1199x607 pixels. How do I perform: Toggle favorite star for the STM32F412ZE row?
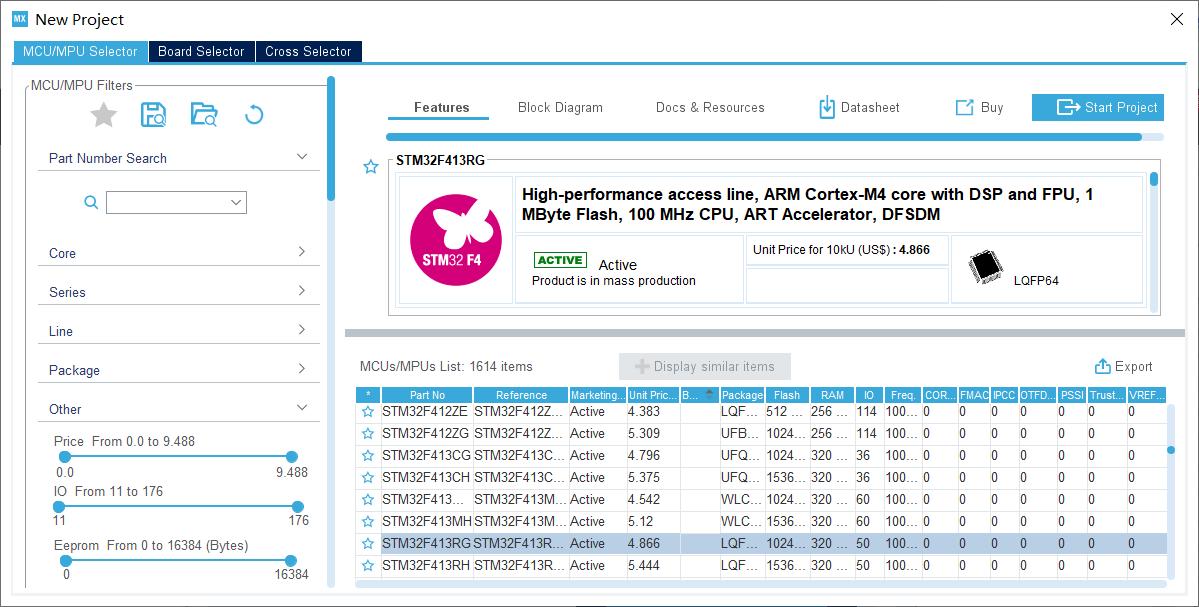[368, 412]
